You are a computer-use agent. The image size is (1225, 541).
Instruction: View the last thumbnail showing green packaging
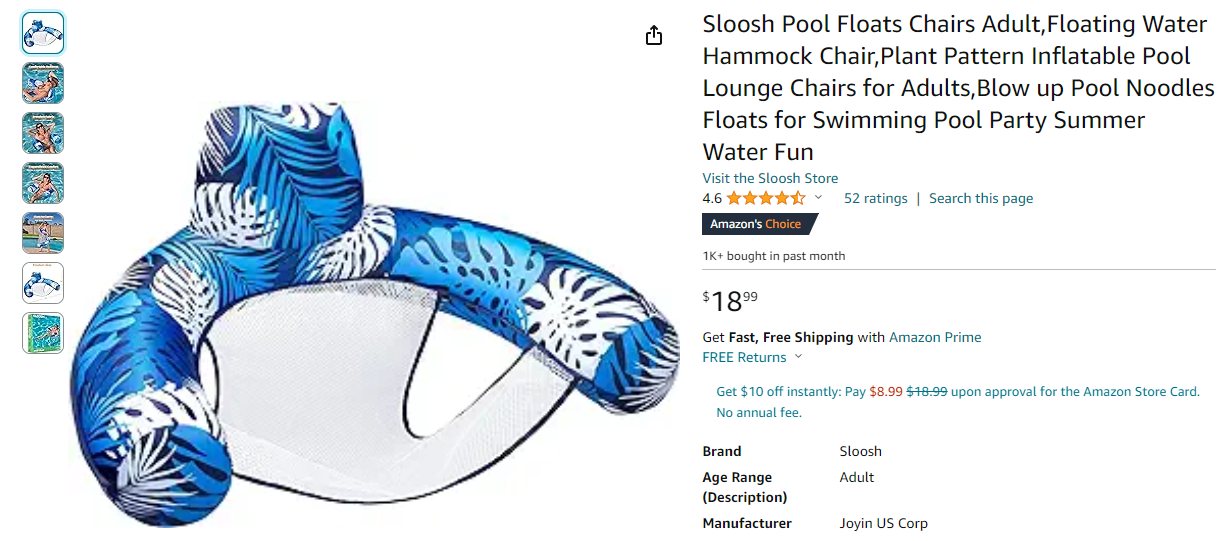tap(43, 333)
